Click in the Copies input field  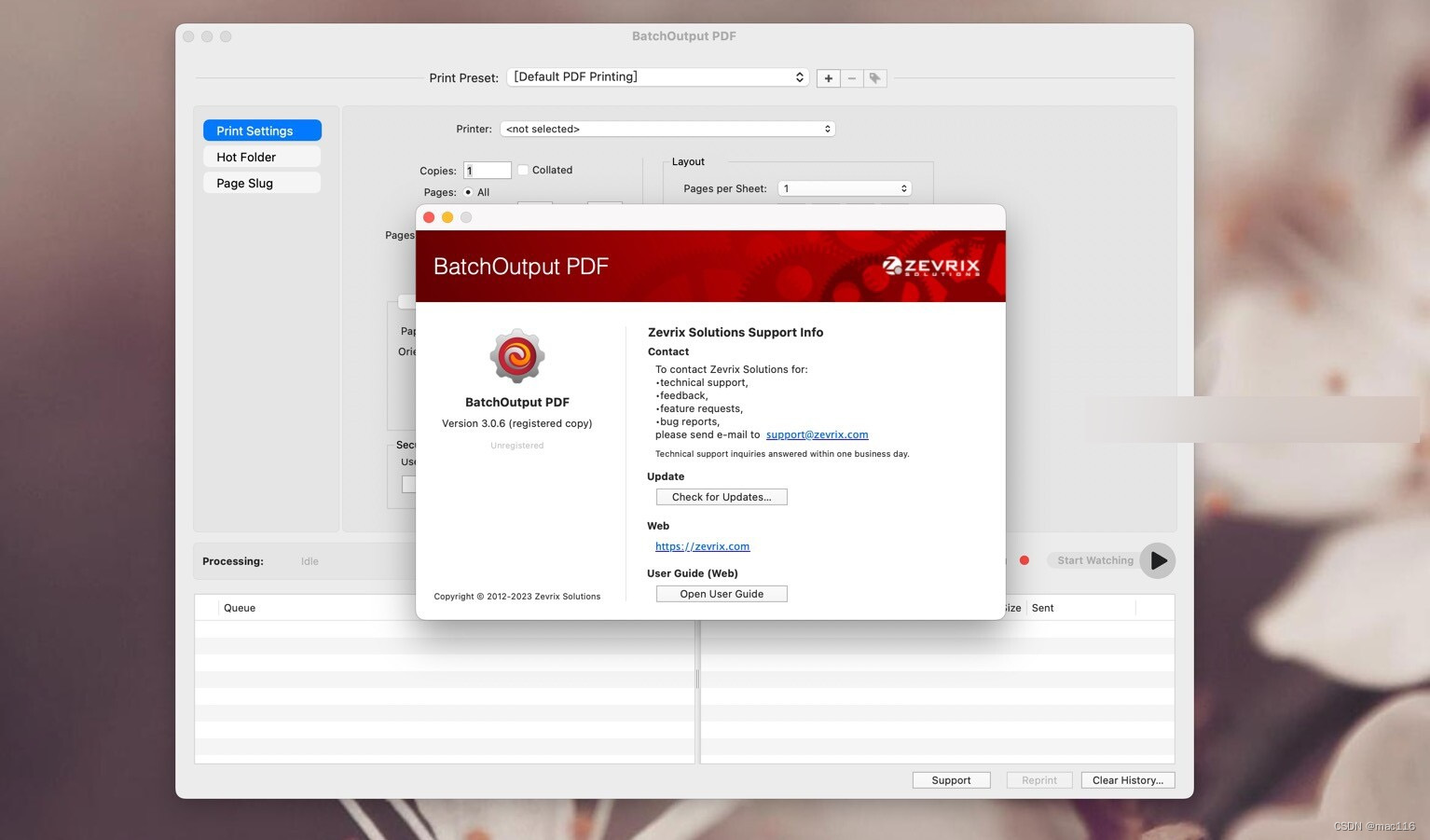[x=488, y=171]
